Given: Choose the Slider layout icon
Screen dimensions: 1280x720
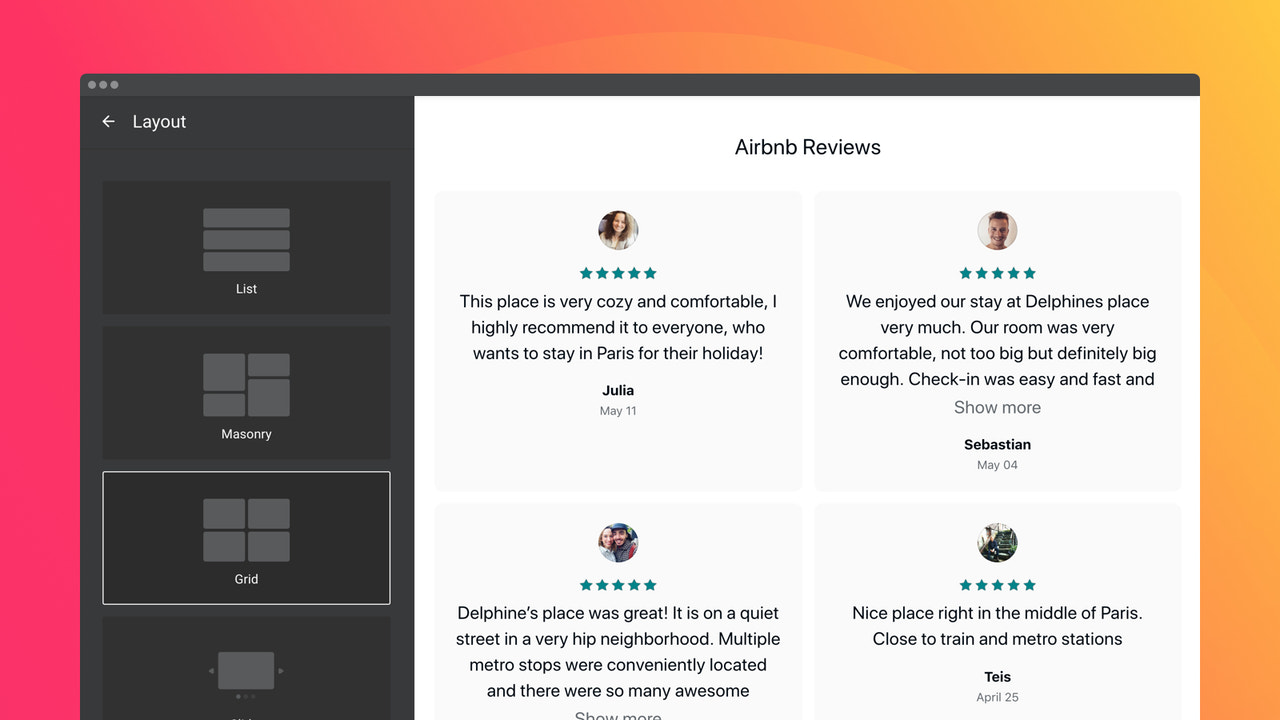Looking at the screenshot, I should [x=246, y=672].
